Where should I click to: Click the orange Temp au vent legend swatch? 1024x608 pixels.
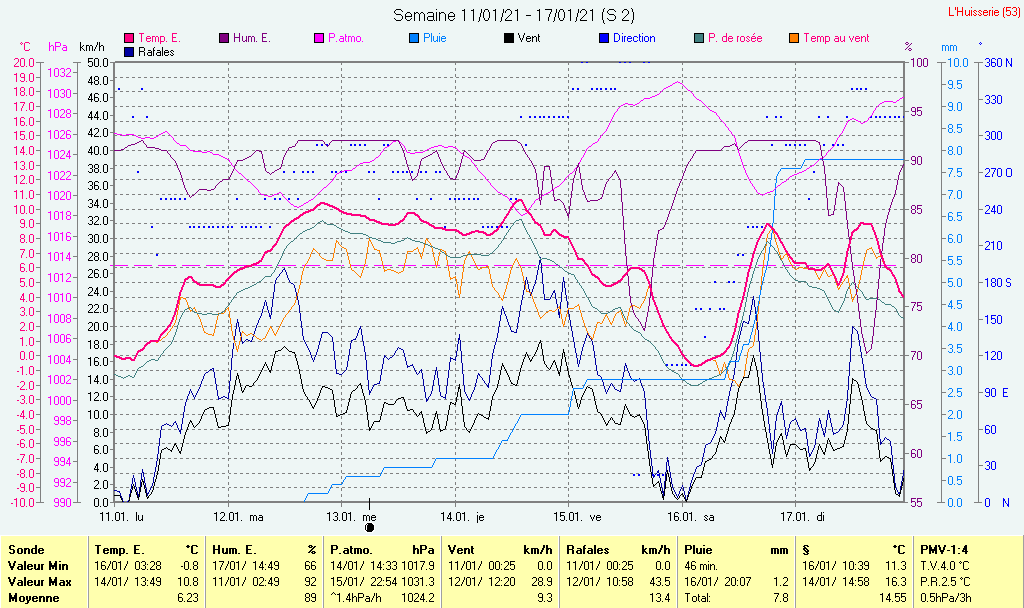[794, 39]
